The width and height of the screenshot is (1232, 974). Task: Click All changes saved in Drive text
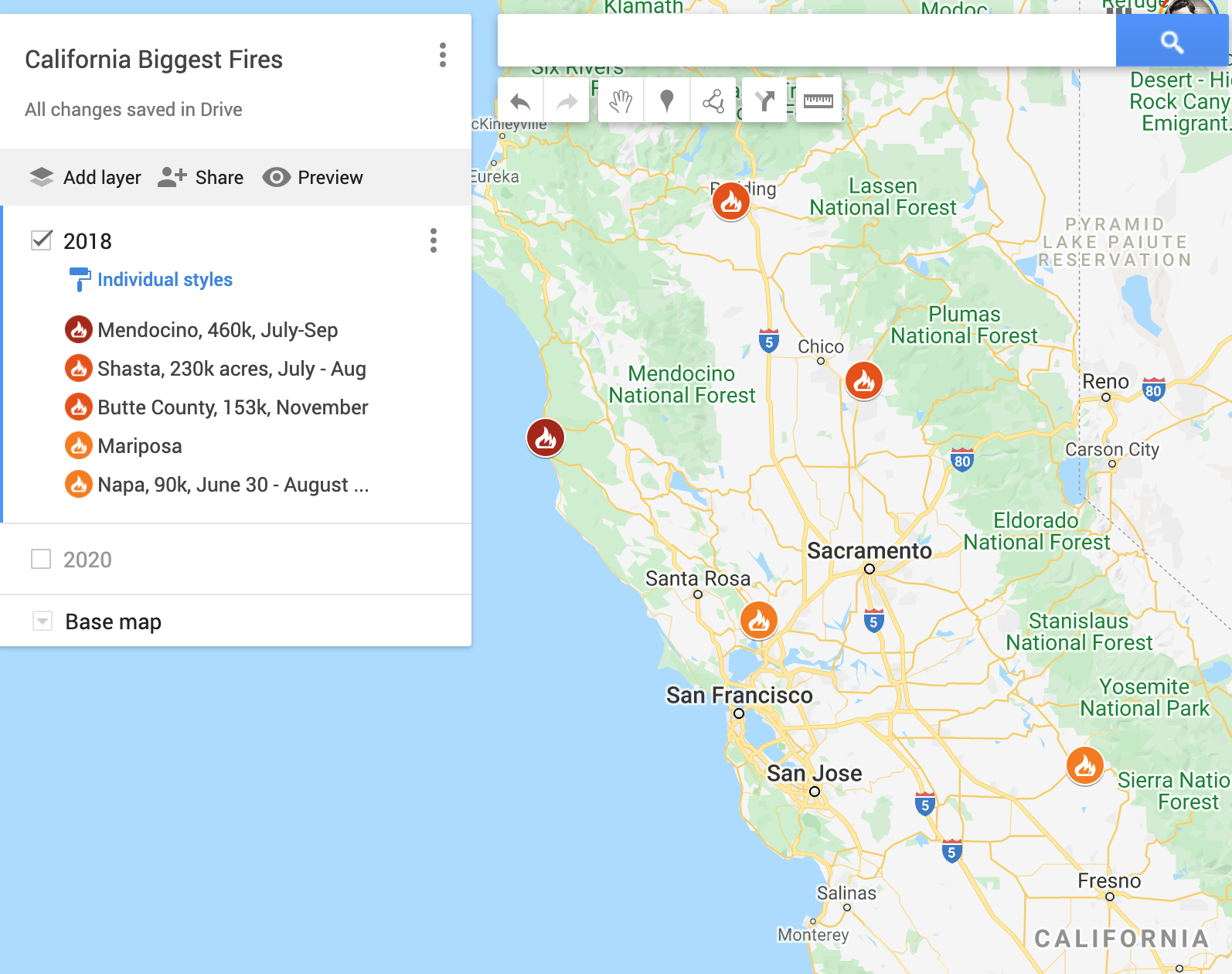pyautogui.click(x=134, y=110)
